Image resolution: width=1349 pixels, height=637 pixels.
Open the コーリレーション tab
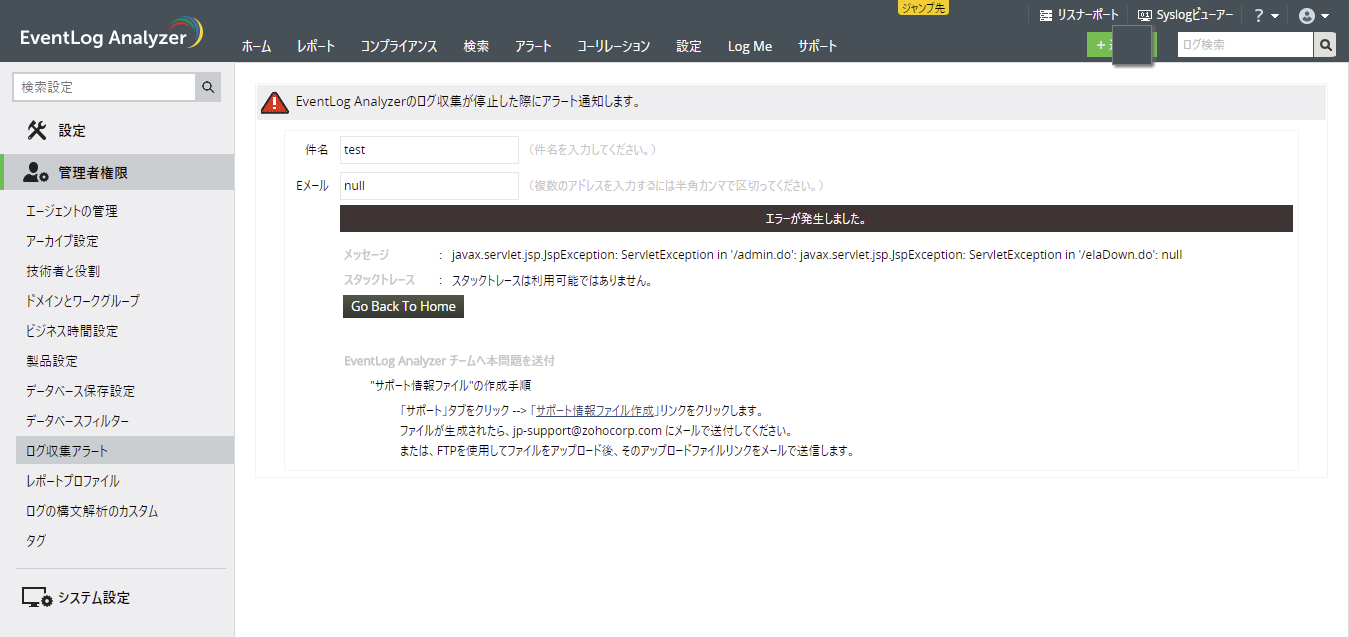coord(614,46)
